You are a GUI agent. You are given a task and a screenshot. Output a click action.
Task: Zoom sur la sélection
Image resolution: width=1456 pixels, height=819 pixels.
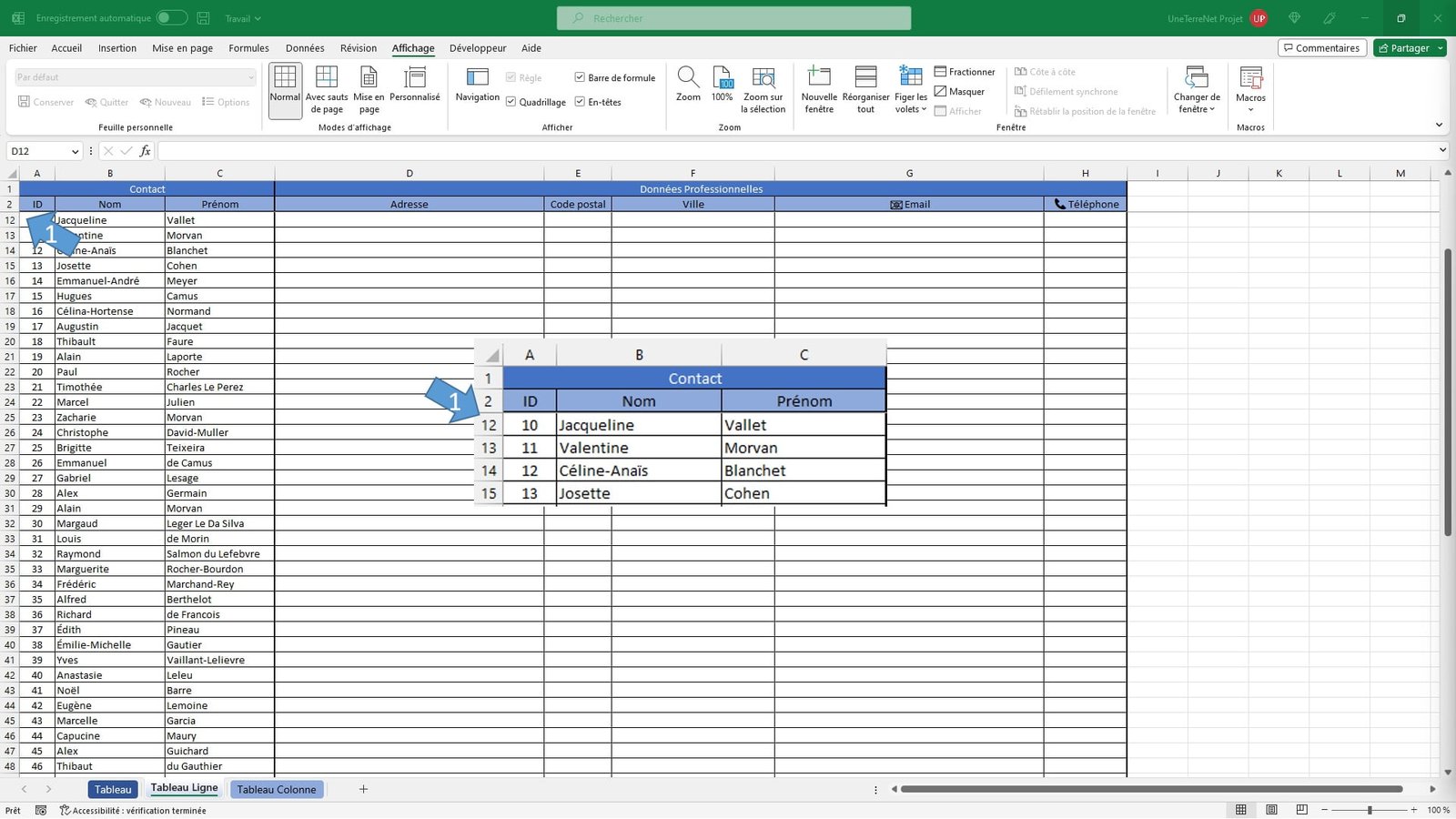(763, 88)
